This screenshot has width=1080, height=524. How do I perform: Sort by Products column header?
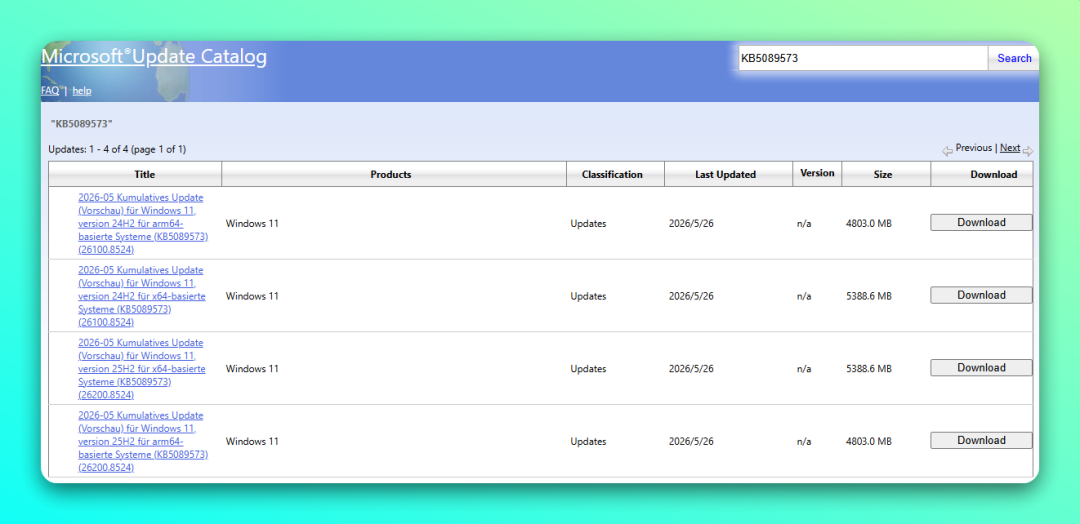[394, 174]
